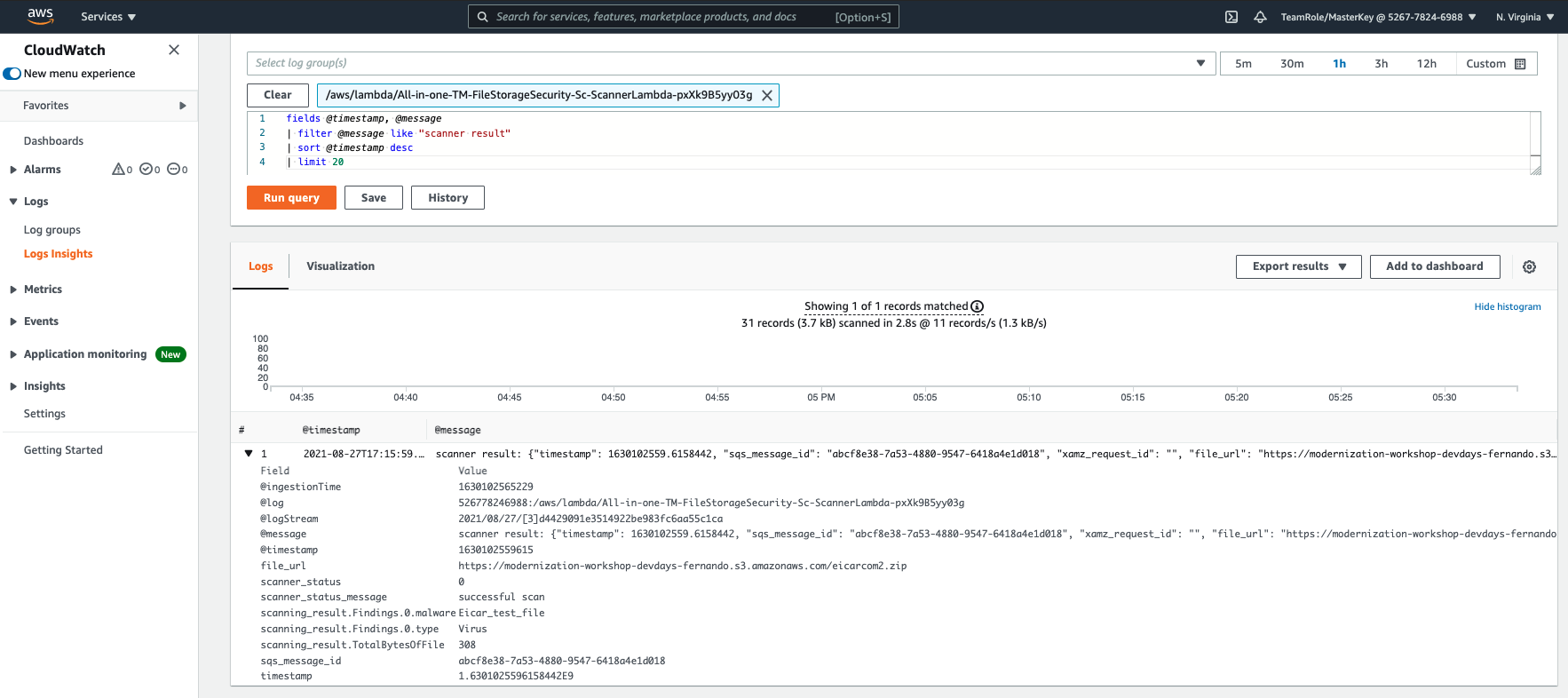The height and width of the screenshot is (698, 1568).
Task: Expand the Insights section
Action: point(13,386)
